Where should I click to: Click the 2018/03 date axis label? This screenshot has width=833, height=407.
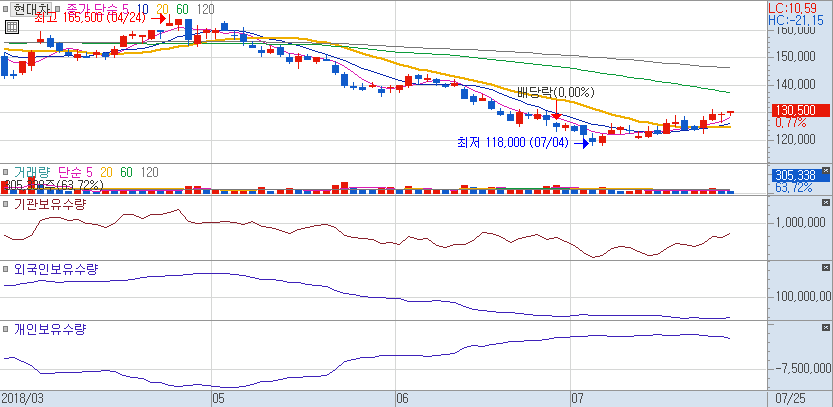tap(22, 398)
